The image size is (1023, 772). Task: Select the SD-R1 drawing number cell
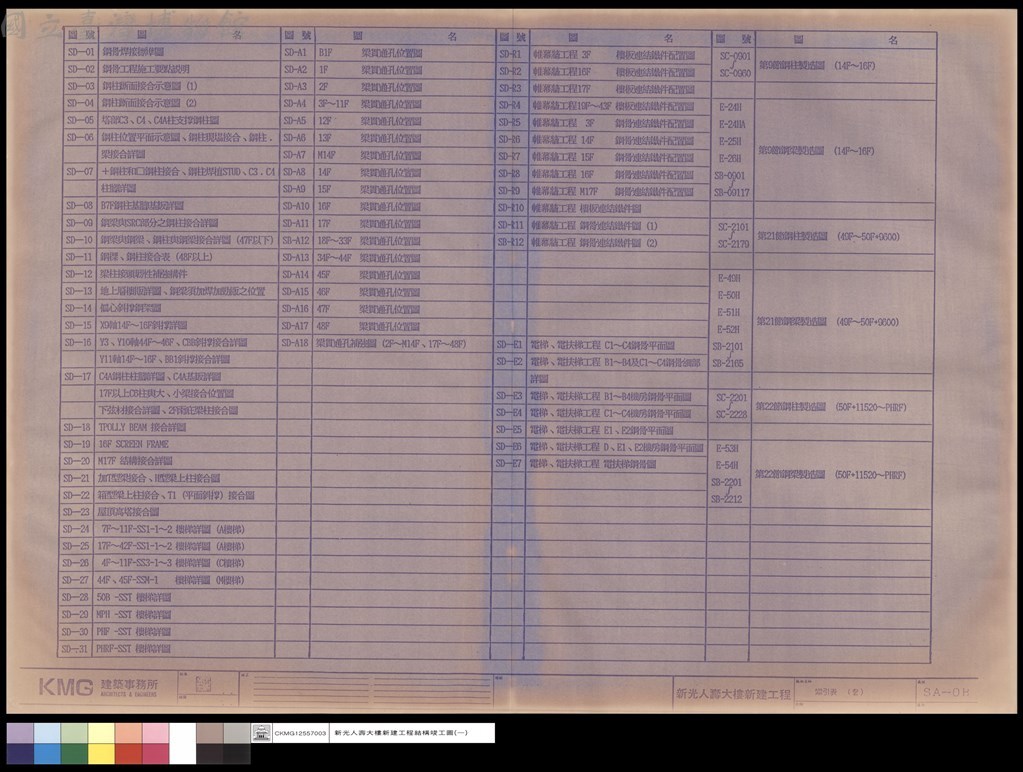tap(510, 54)
